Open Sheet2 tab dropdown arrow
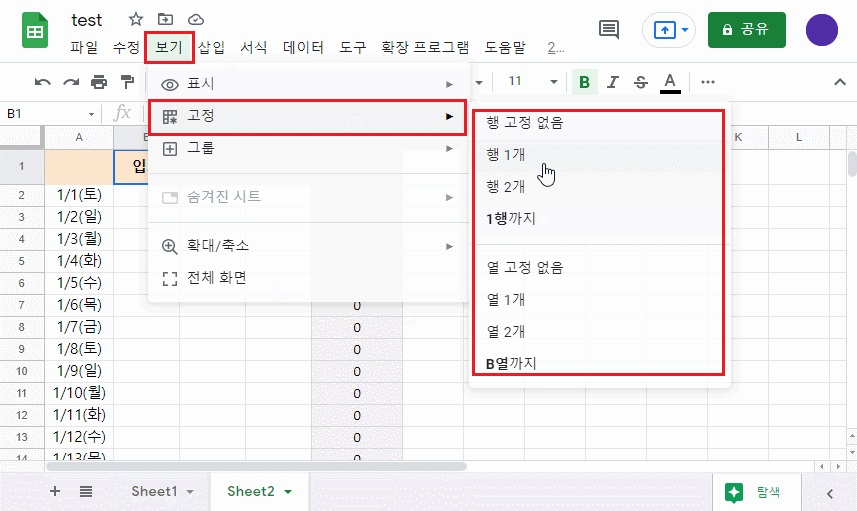 click(288, 492)
